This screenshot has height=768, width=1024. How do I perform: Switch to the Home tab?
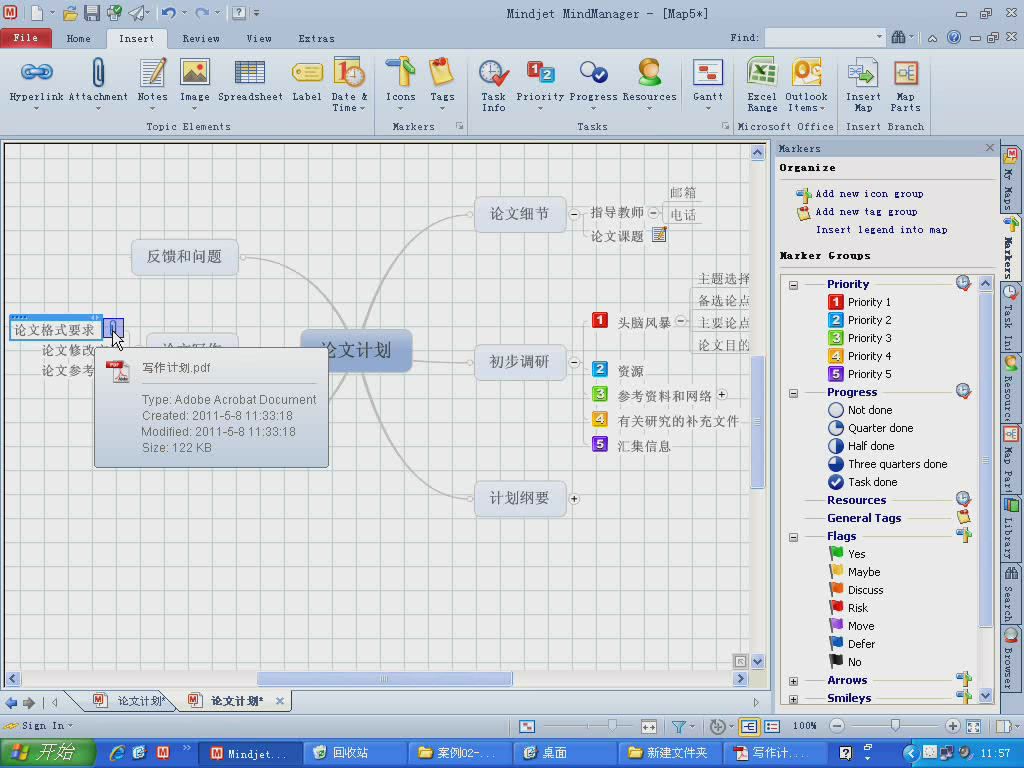(78, 39)
